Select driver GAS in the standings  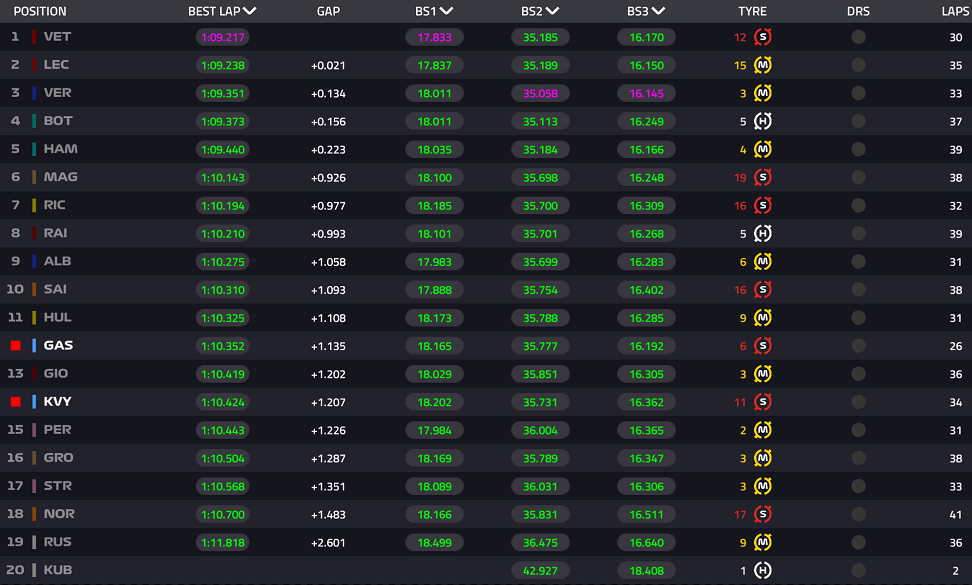(x=58, y=346)
